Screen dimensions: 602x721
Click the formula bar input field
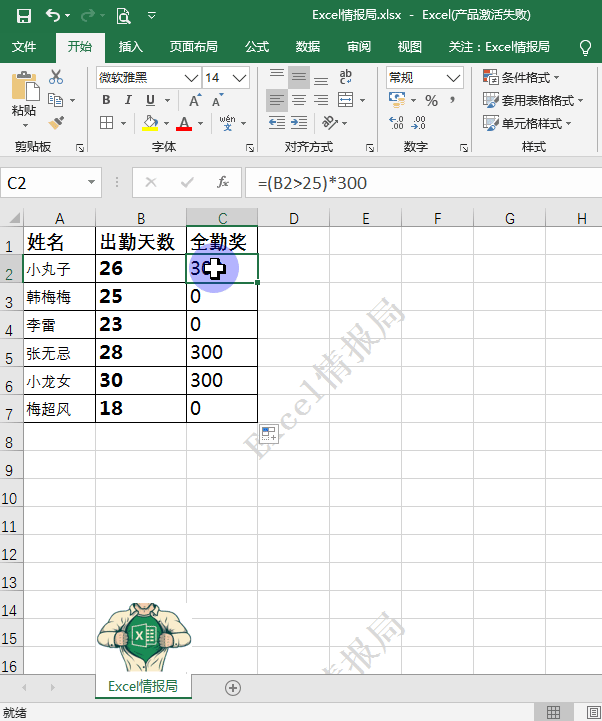pyautogui.click(x=420, y=183)
